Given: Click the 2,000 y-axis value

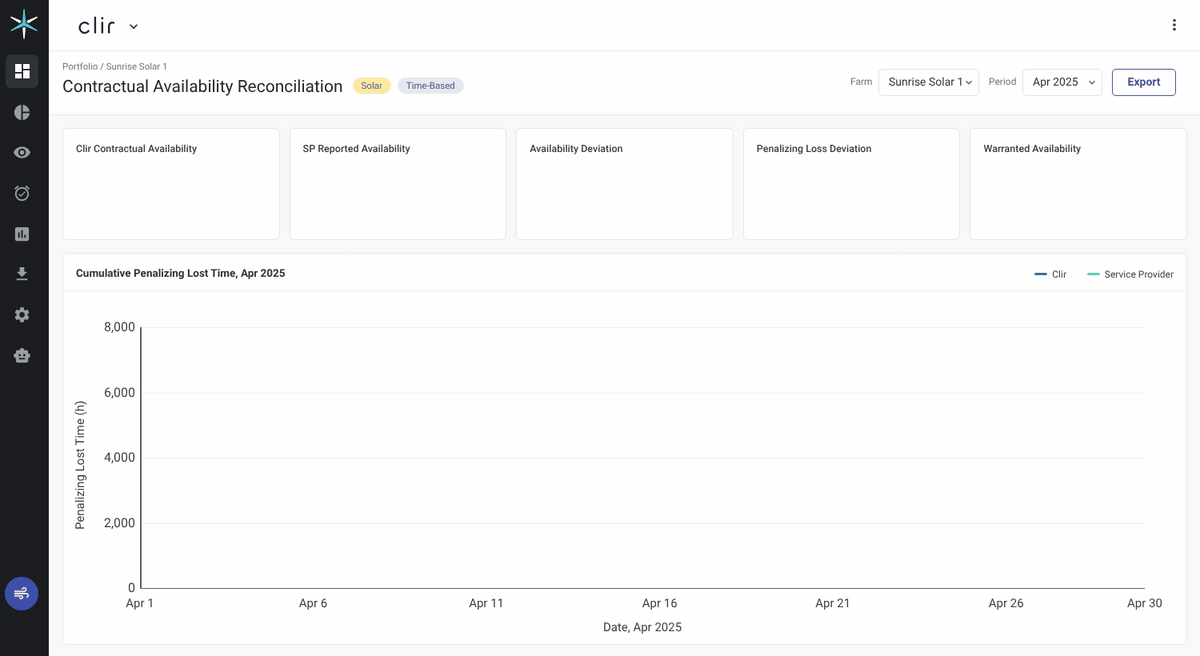Looking at the screenshot, I should tap(119, 523).
